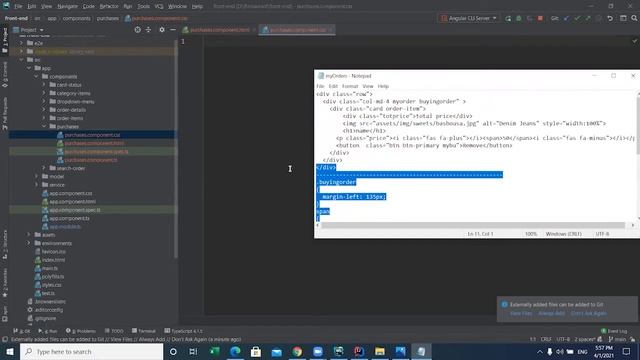Locate opened file in Project tree
This screenshot has height=360, width=640.
click(x=138, y=30)
